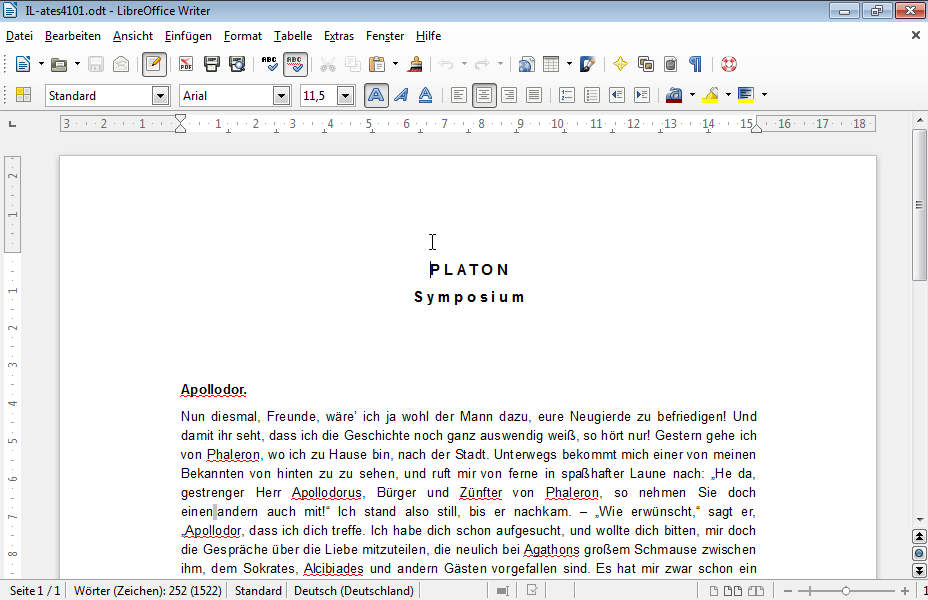The height and width of the screenshot is (600, 928).
Task: Adjust the zoom slider handle
Action: point(846,591)
